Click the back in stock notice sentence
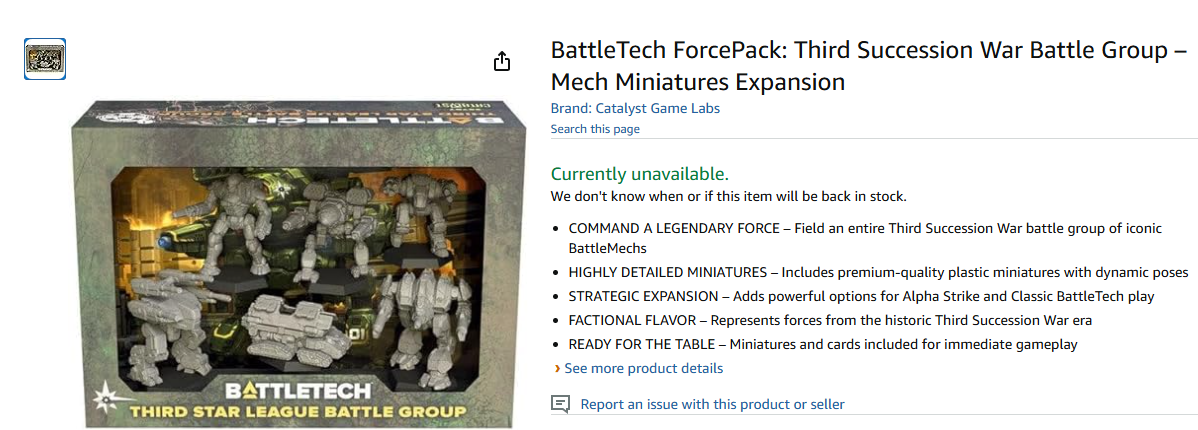Image resolution: width=1198 pixels, height=430 pixels. click(x=728, y=196)
